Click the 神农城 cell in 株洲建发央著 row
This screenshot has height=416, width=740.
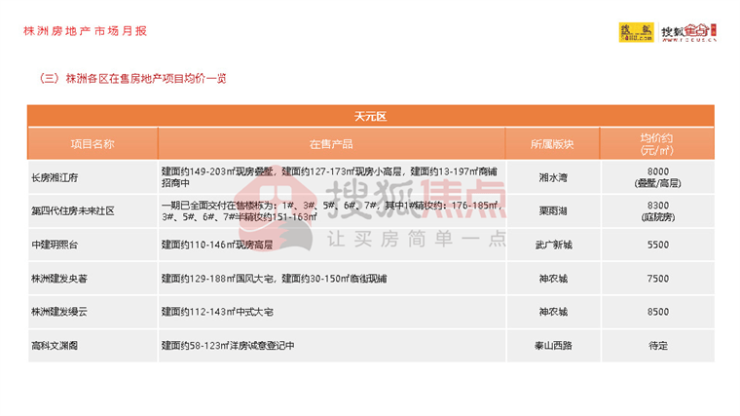pos(553,279)
